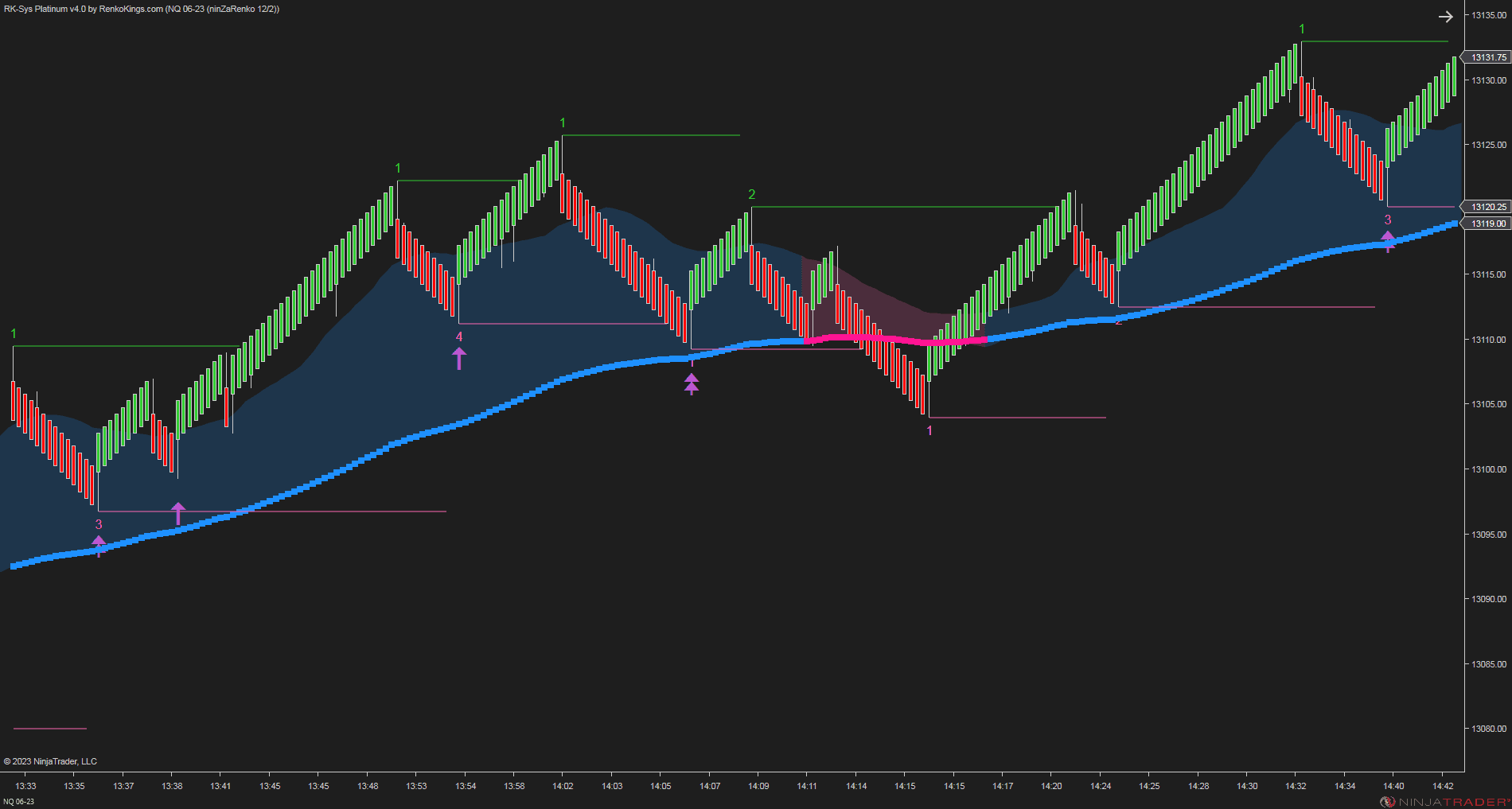This screenshot has width=1512, height=809.
Task: Click the NinjaTrader logo at the bottom right
Action: (x=1444, y=801)
